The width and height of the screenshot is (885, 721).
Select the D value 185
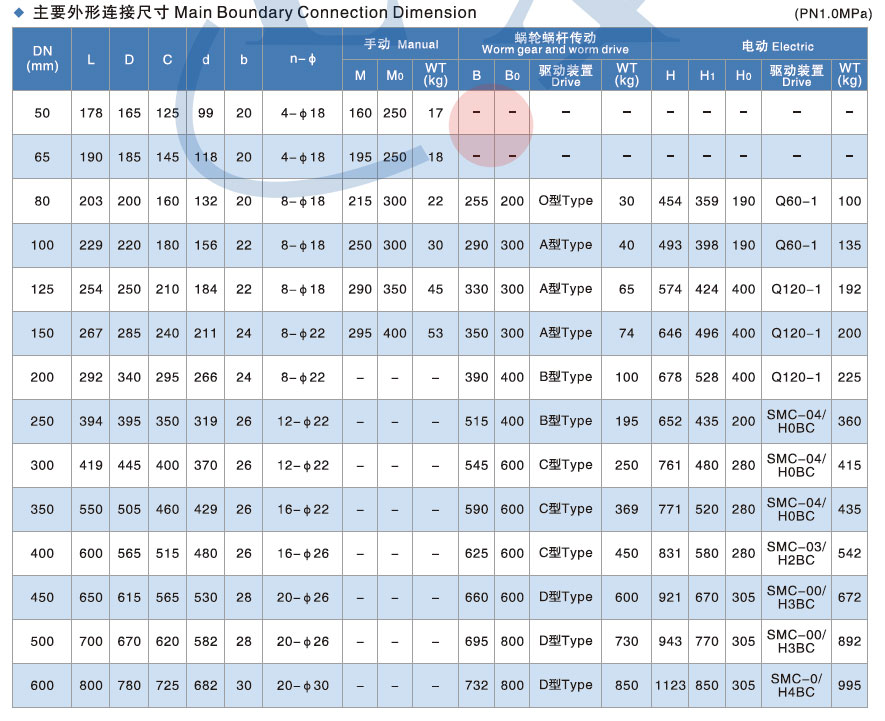click(x=129, y=157)
